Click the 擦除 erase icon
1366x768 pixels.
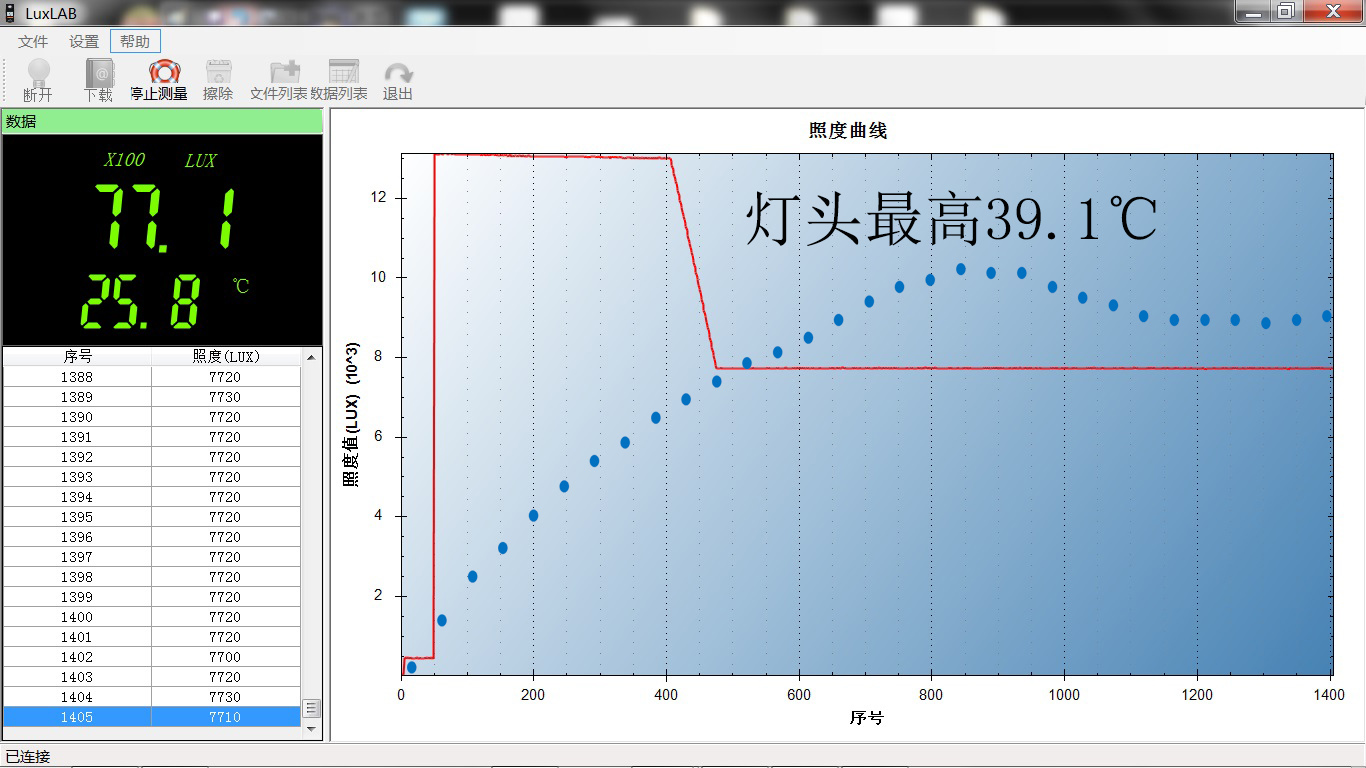(x=218, y=72)
